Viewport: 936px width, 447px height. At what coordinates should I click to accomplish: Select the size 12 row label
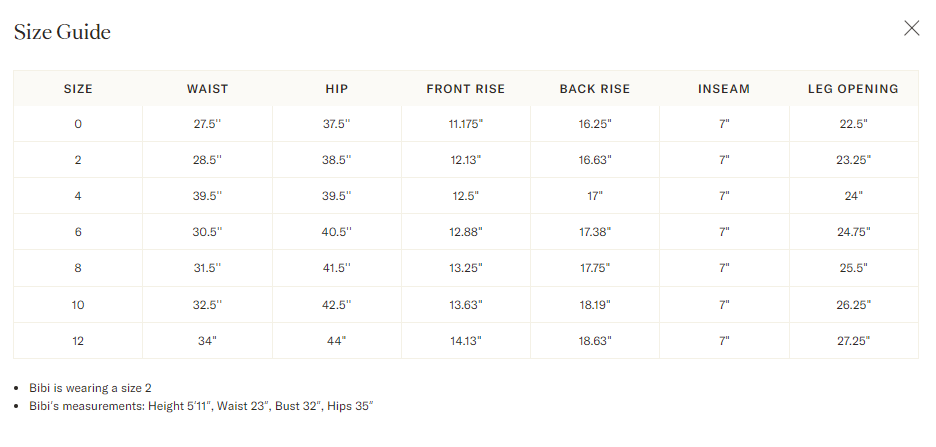point(78,341)
